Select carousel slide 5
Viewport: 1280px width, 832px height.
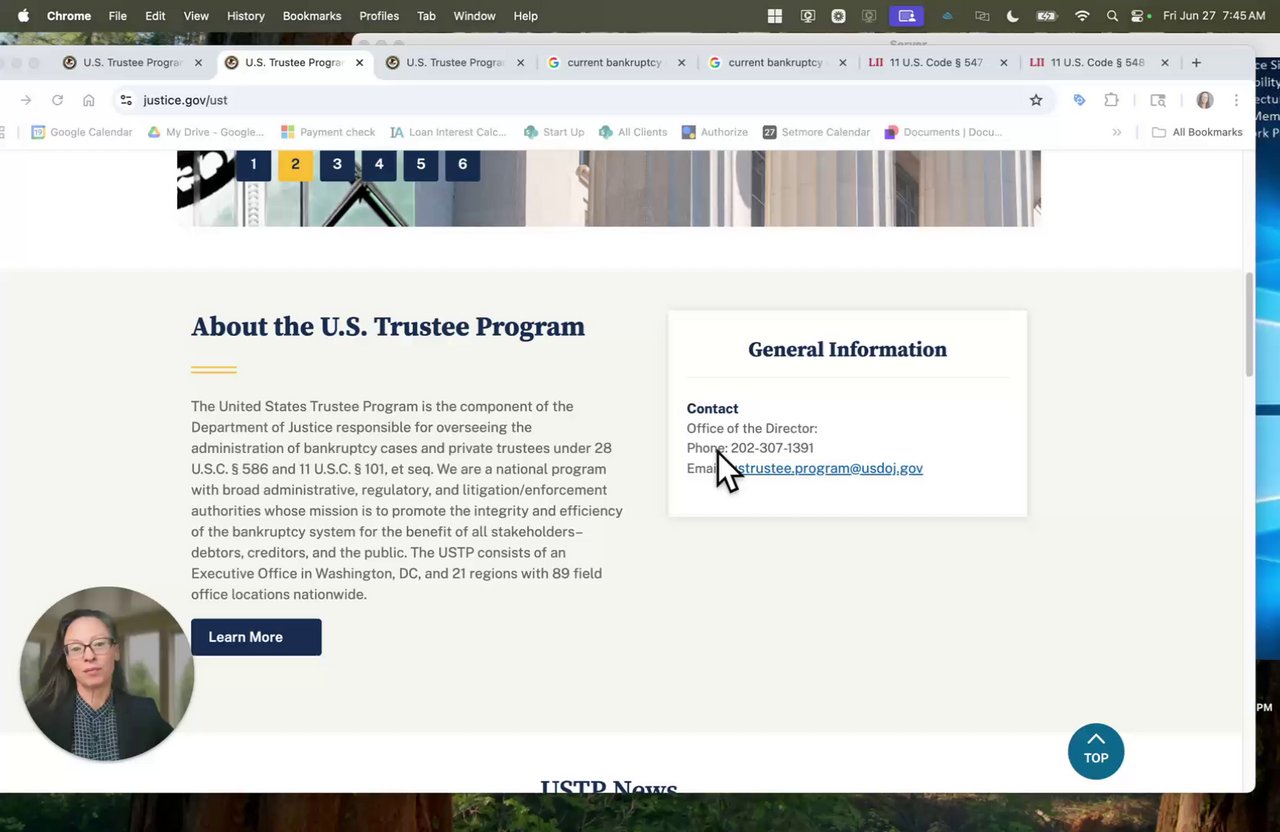(421, 164)
